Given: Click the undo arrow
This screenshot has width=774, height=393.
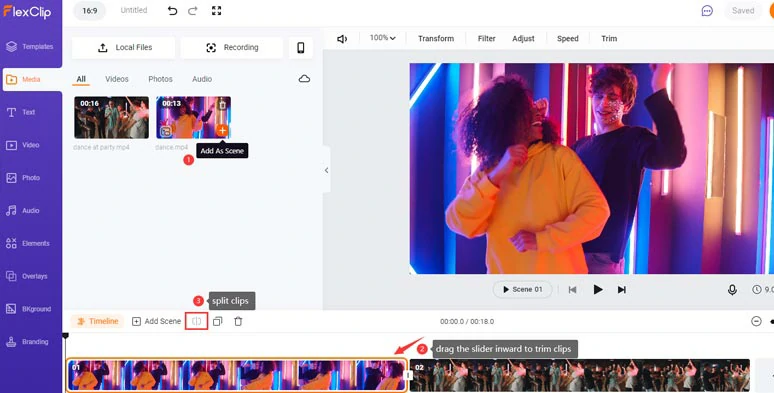Looking at the screenshot, I should point(172,10).
